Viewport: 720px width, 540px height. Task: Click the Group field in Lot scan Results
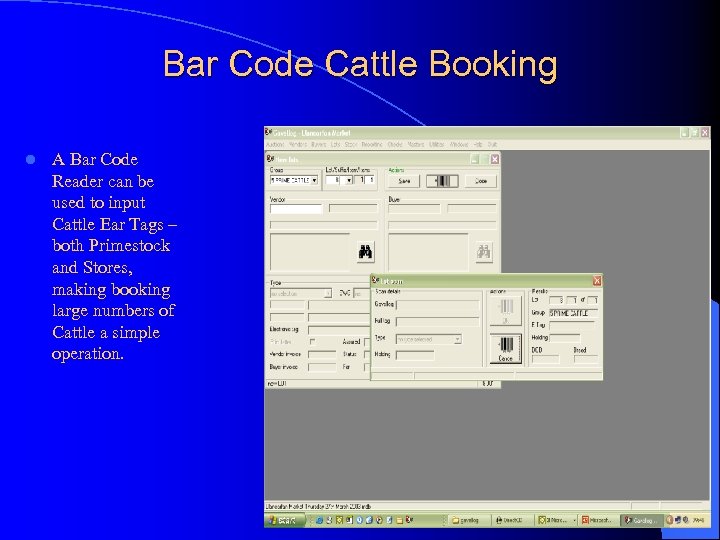[x=574, y=313]
